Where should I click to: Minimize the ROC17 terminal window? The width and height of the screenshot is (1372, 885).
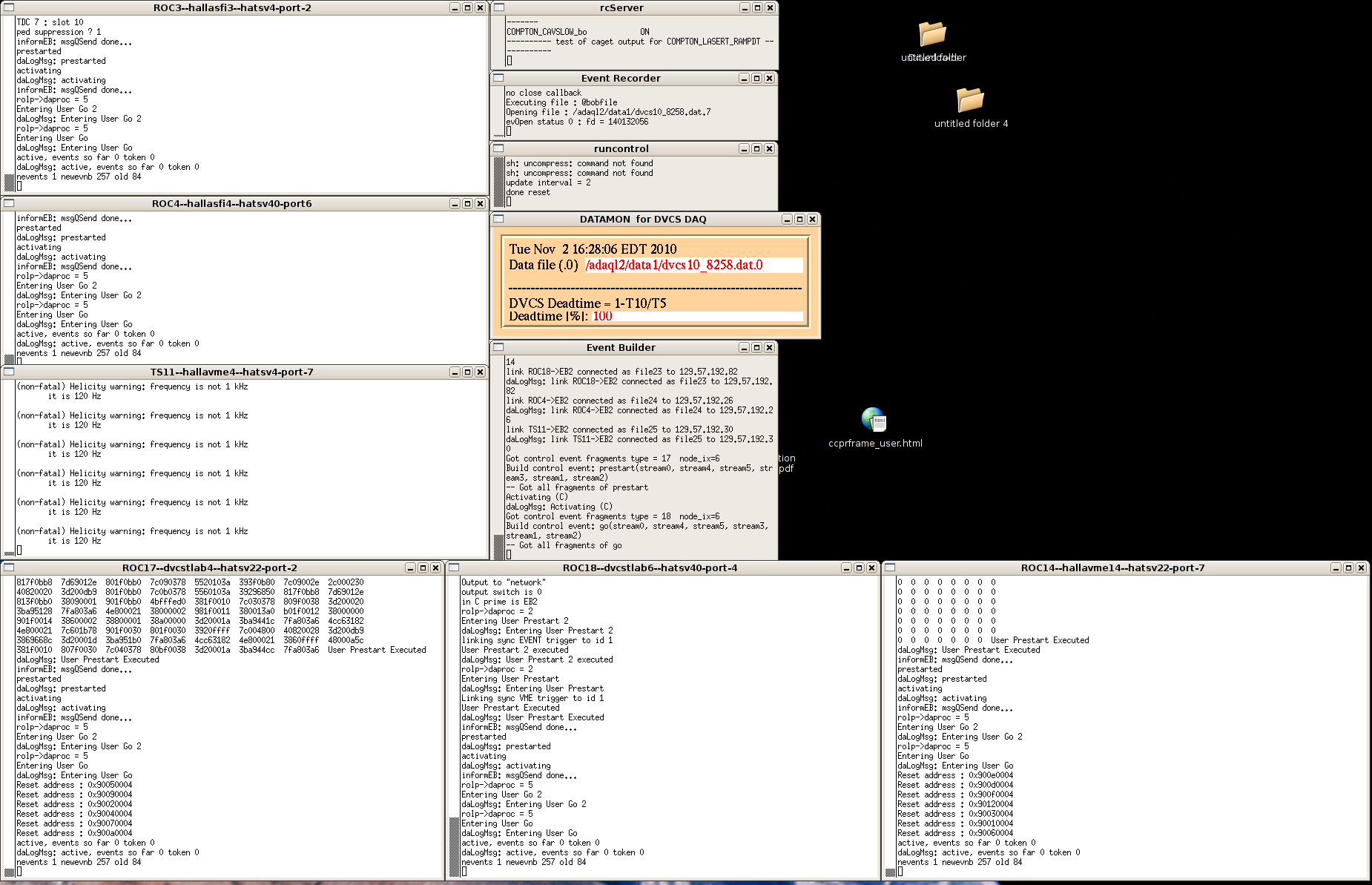click(x=410, y=567)
